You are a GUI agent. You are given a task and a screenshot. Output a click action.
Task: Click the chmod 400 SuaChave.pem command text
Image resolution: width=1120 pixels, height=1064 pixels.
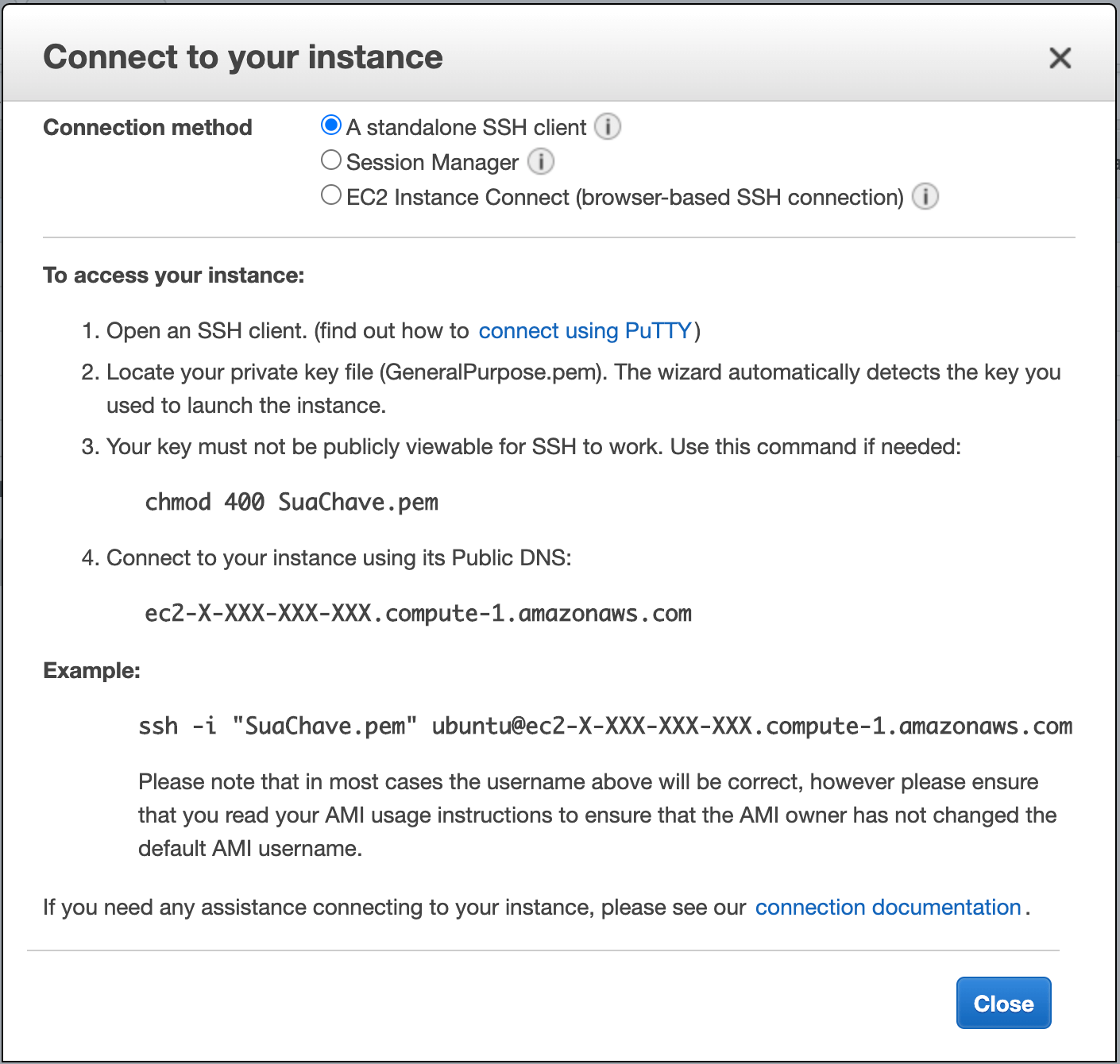[292, 503]
